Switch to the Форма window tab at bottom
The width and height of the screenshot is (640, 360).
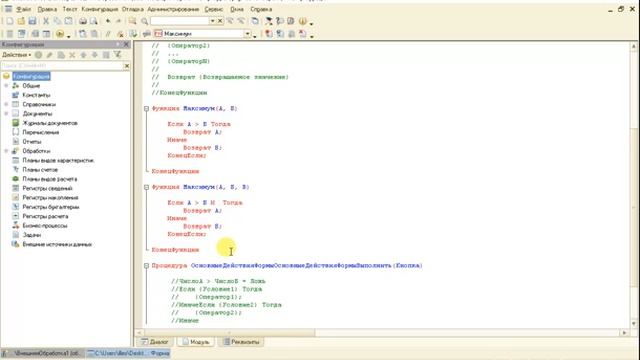(128, 353)
